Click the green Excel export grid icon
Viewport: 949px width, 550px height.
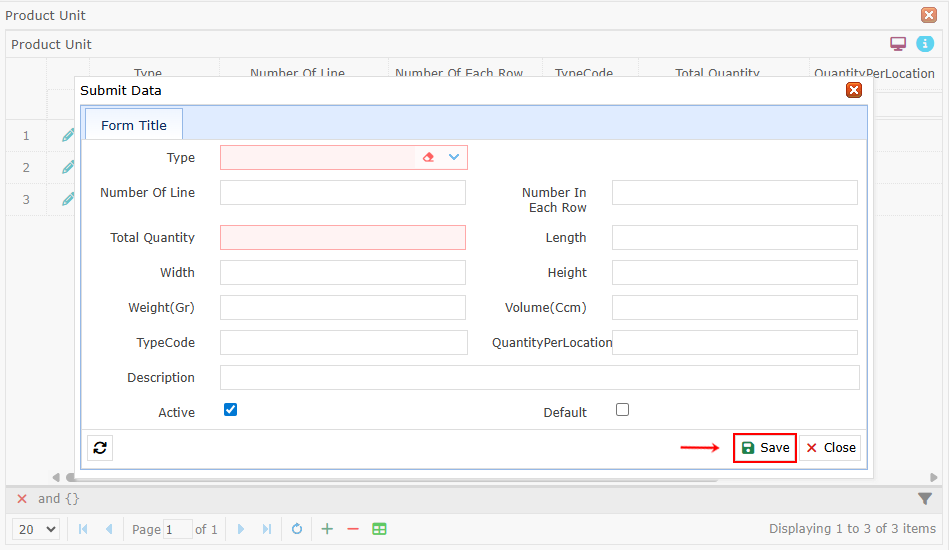click(380, 529)
